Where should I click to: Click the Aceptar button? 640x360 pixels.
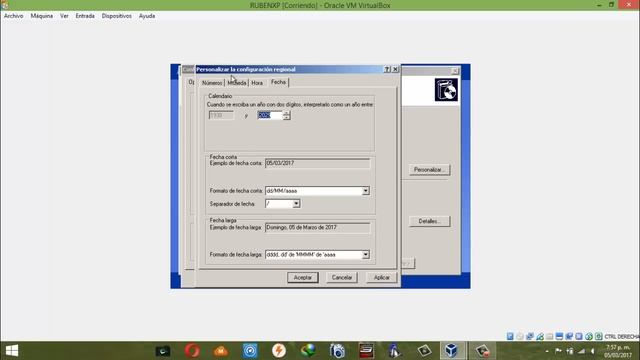302,278
